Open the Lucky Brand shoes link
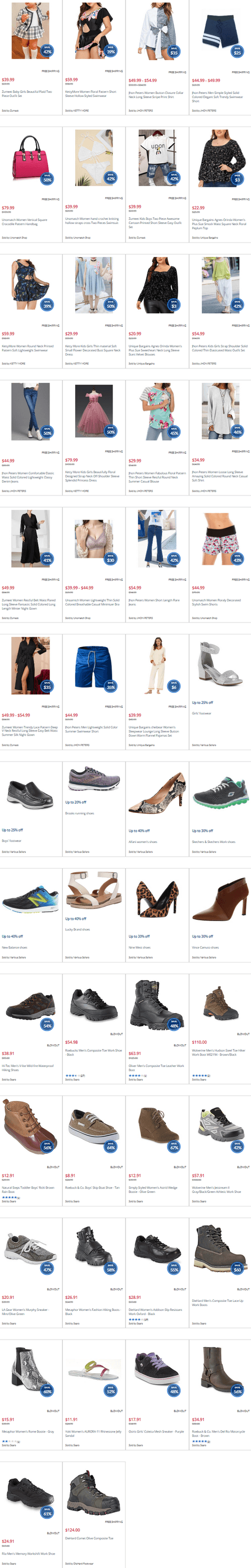This screenshot has width=251, height=1568. (77, 929)
